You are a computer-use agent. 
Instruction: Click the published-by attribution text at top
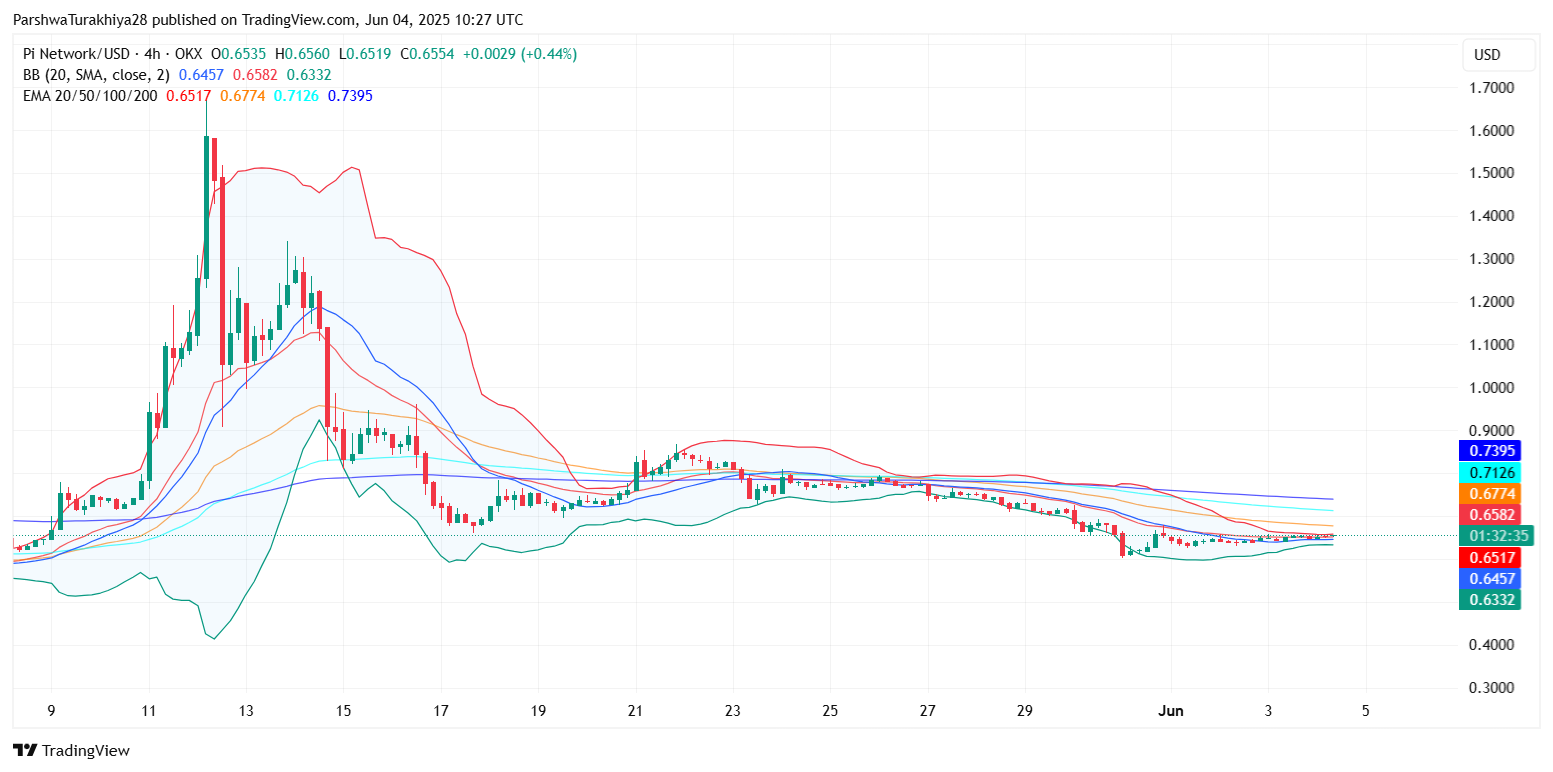coord(268,20)
